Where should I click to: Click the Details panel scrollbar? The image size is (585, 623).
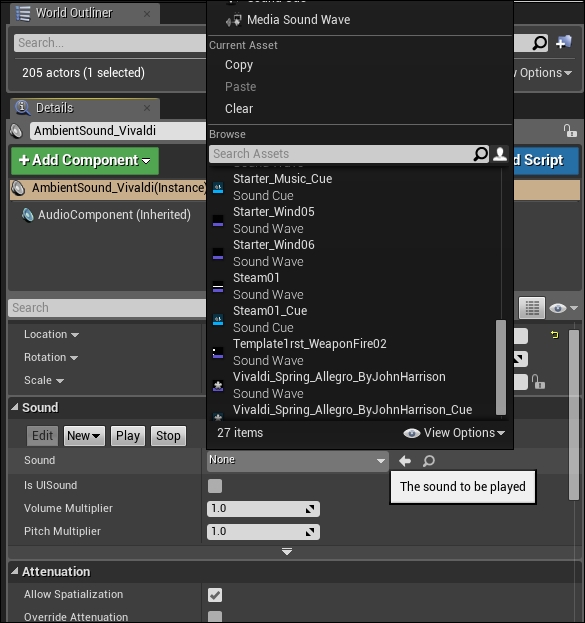[x=573, y=415]
